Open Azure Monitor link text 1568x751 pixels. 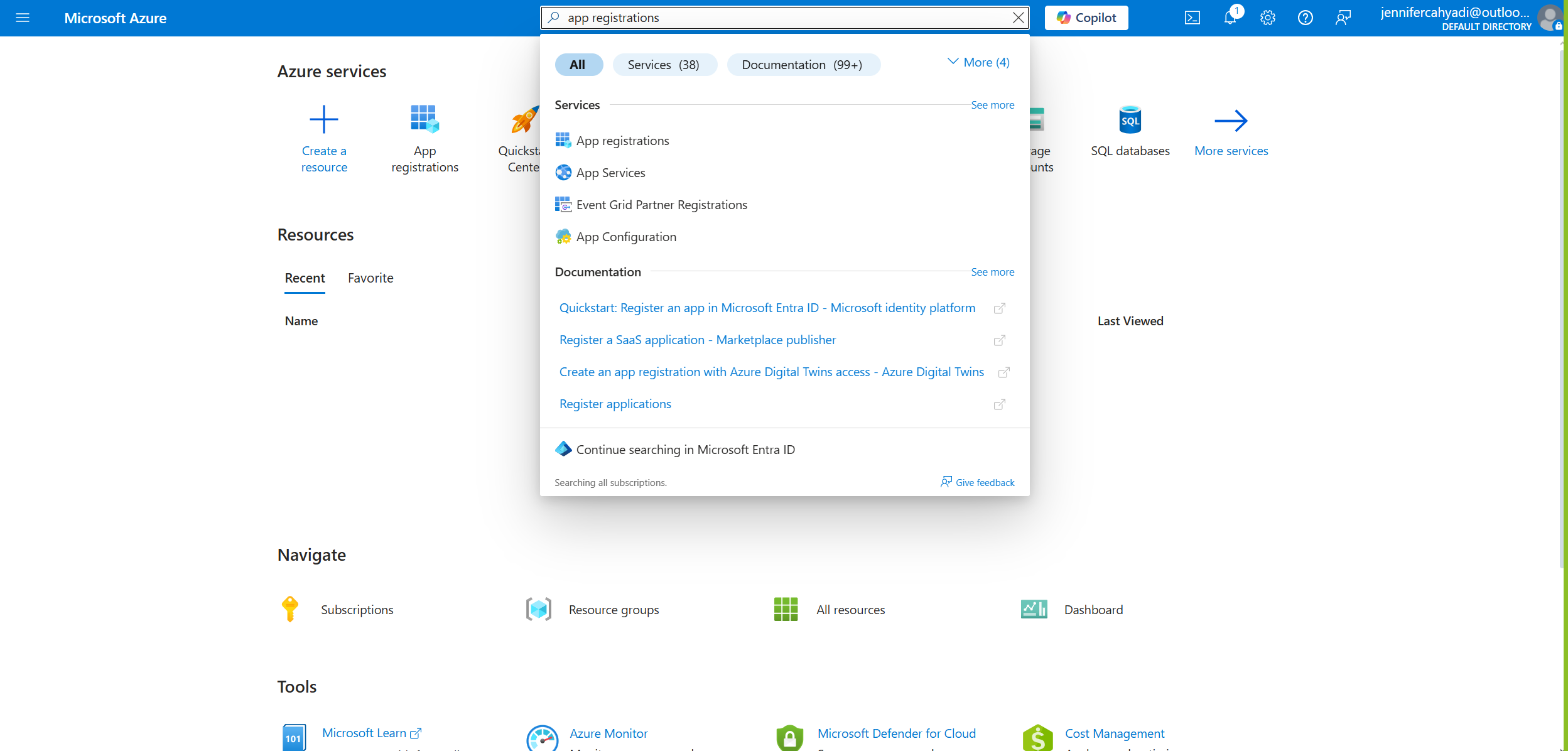tap(608, 733)
